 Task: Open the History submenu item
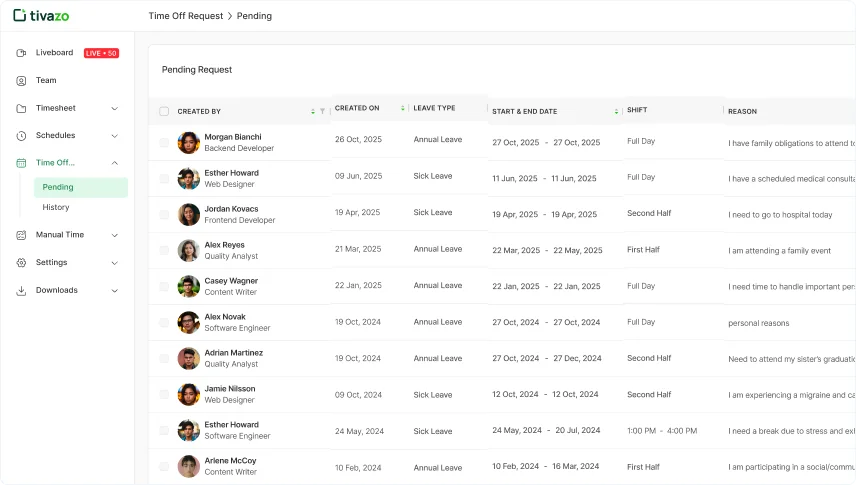[56, 207]
